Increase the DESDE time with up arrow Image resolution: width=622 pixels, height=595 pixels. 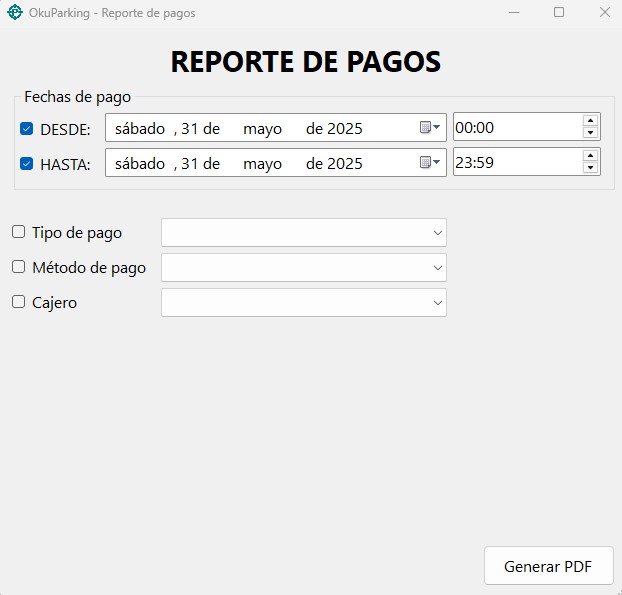point(590,121)
